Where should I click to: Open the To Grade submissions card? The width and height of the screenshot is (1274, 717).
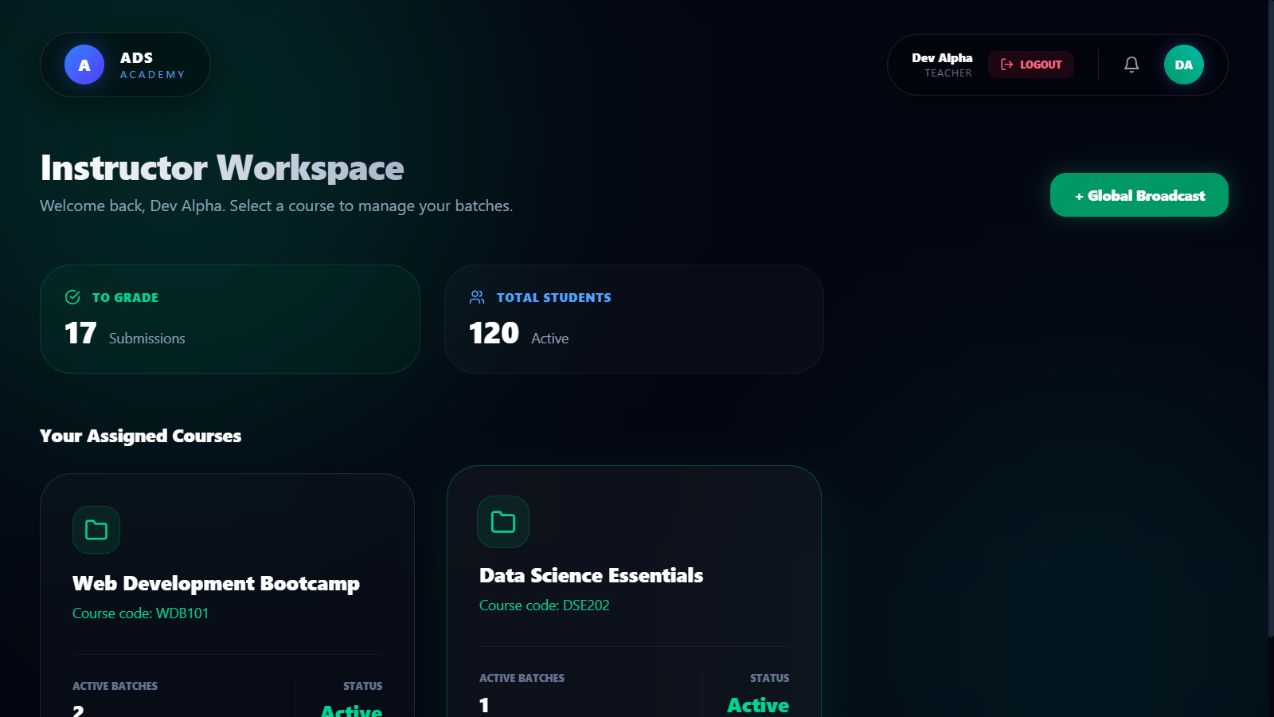pos(230,319)
